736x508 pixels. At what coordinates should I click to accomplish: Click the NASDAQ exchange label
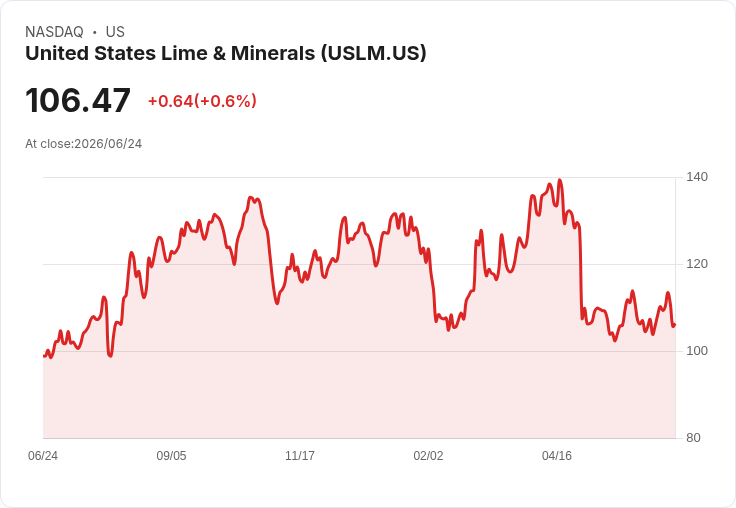pyautogui.click(x=54, y=32)
